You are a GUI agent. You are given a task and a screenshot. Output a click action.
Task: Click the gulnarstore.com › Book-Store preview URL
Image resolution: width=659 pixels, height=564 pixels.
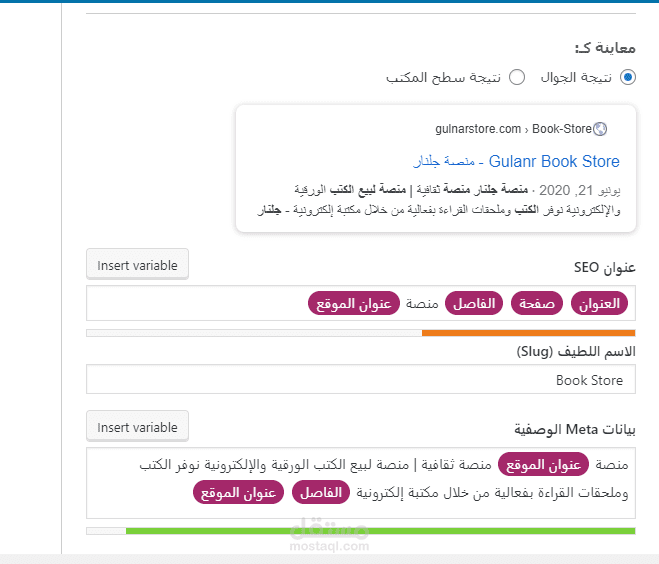click(x=513, y=129)
